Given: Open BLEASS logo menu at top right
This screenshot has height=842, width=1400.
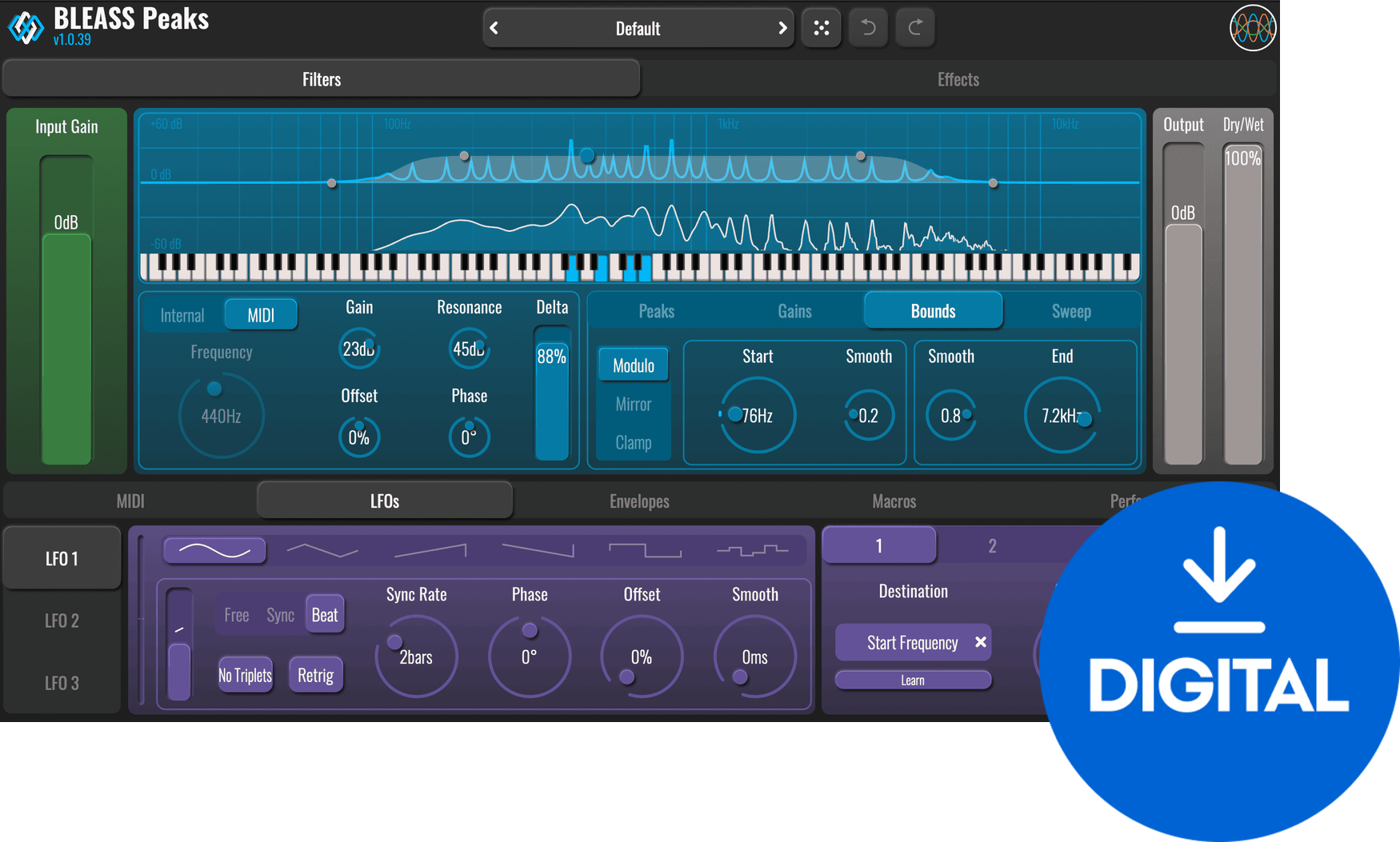Looking at the screenshot, I should pos(1252,28).
